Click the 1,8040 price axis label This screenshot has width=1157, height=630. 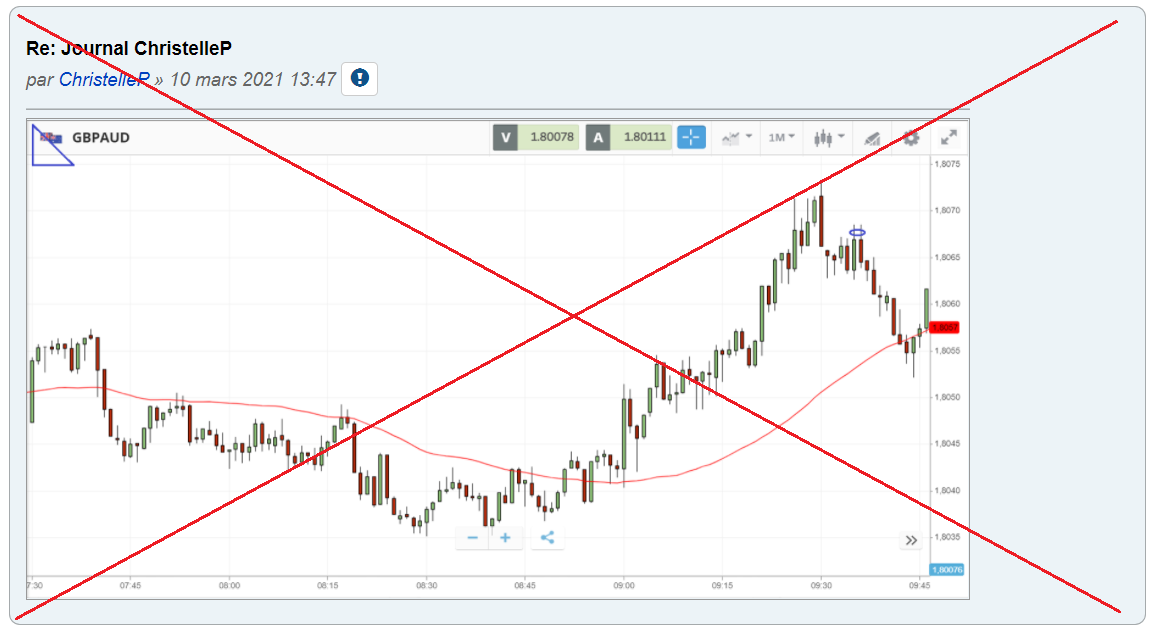point(947,491)
